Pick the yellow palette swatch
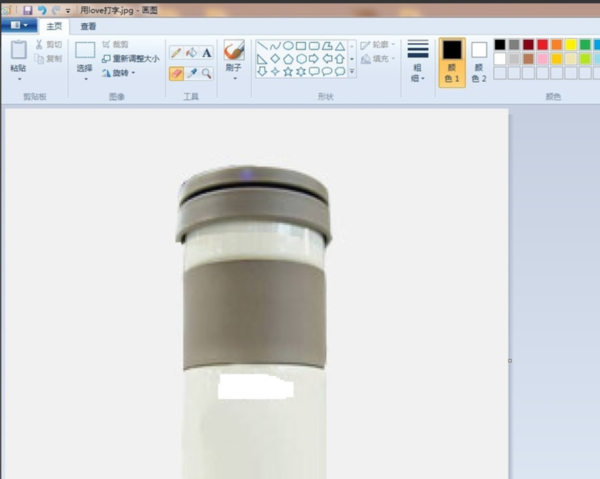Image resolution: width=600 pixels, height=479 pixels. tap(571, 45)
